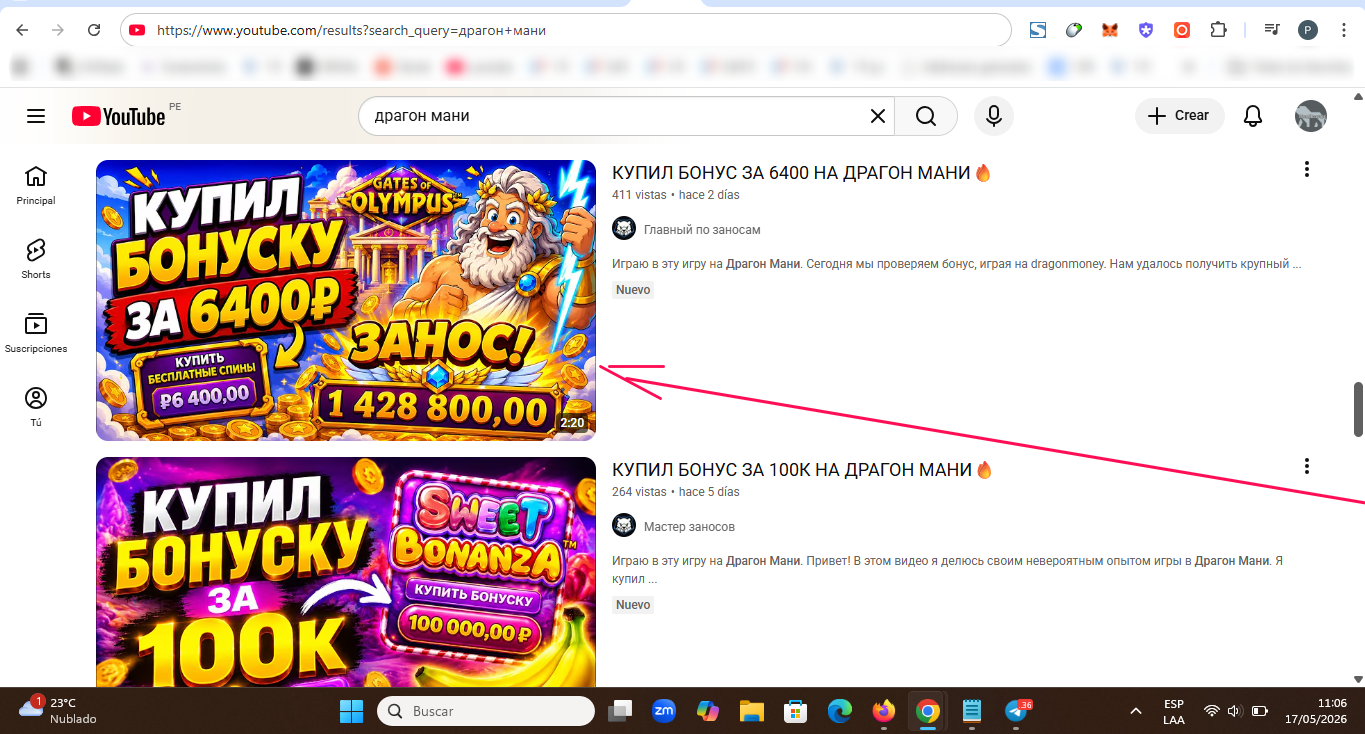1365x734 pixels.
Task: Open the media controls in Chrome toolbar
Action: click(x=1271, y=30)
